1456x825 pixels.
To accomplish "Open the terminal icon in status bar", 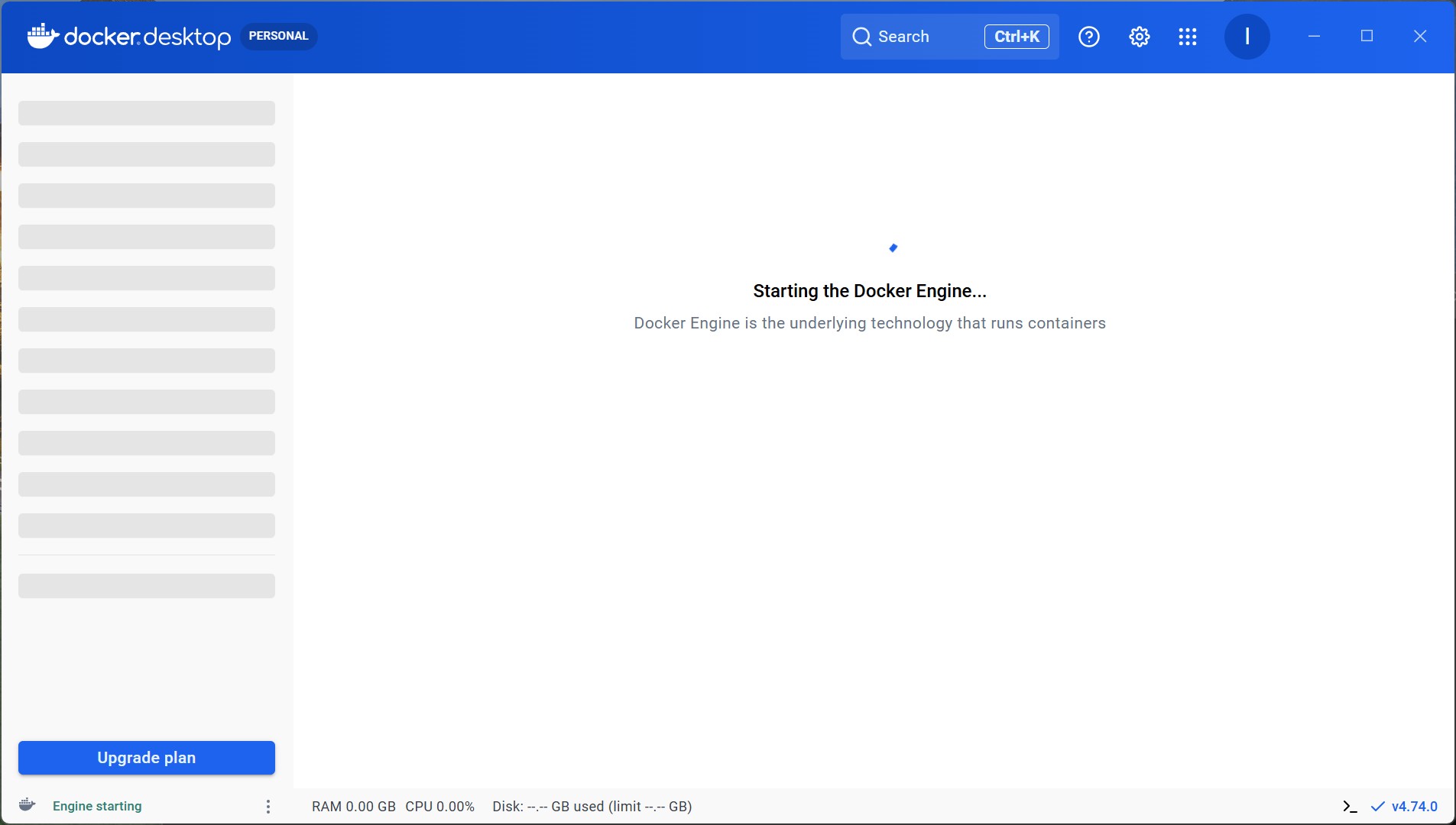I will pyautogui.click(x=1350, y=807).
